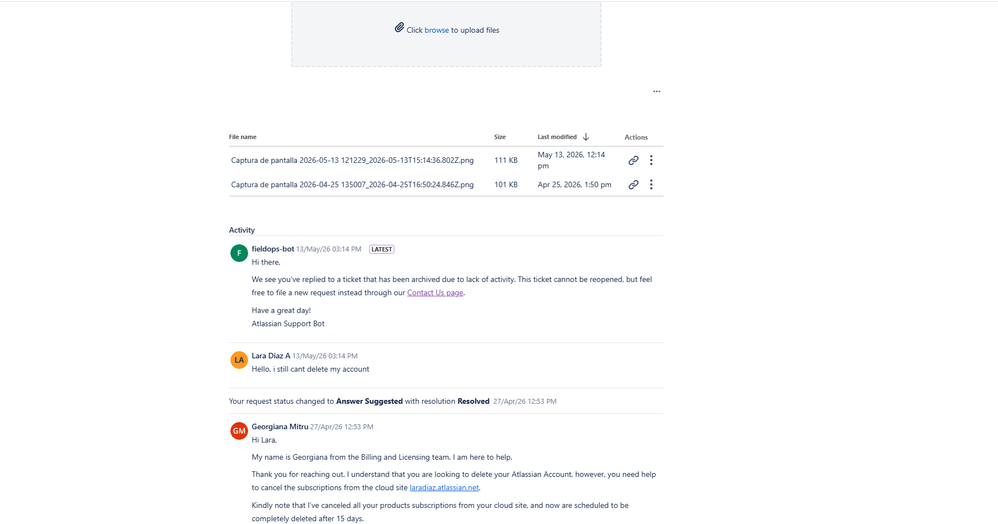The width and height of the screenshot is (998, 524).
Task: Click the browse link to upload files
Action: (x=437, y=30)
